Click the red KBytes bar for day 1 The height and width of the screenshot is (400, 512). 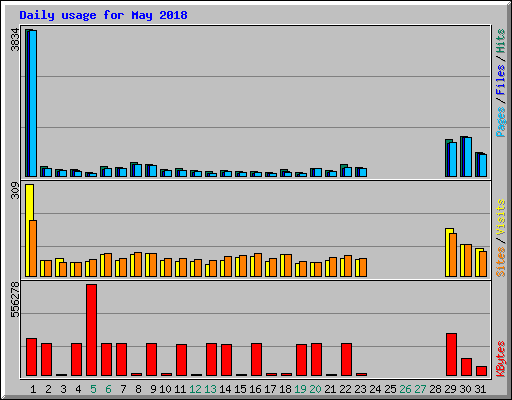[x=31, y=357]
